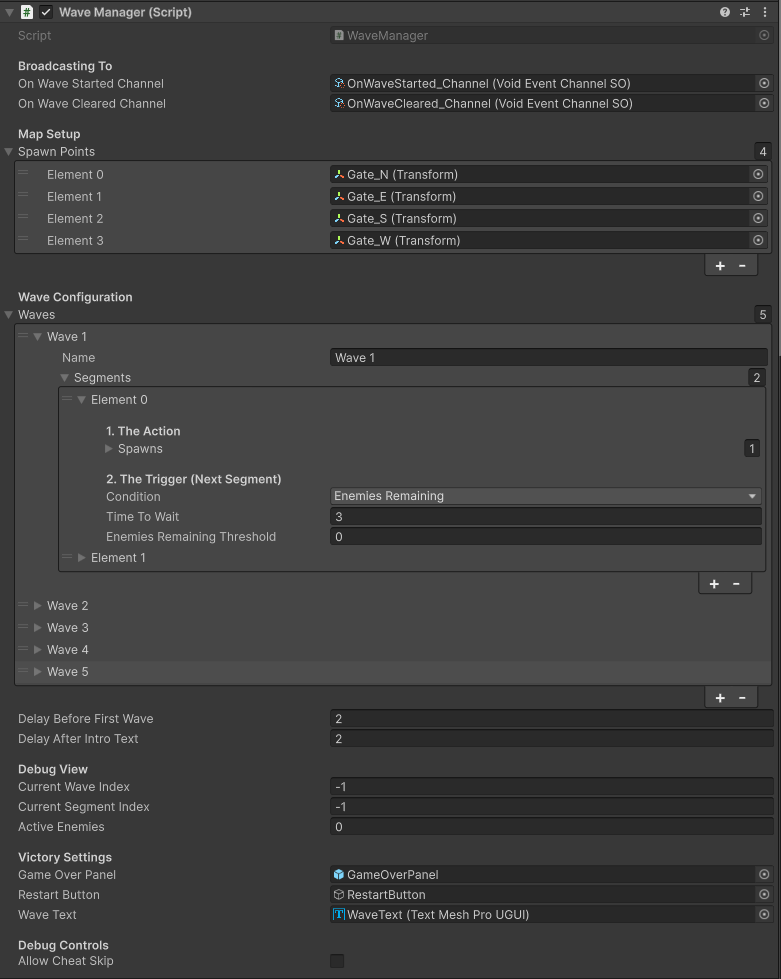Image resolution: width=781 pixels, height=979 pixels.
Task: Click the Enemies Remaining Threshold field
Action: pyautogui.click(x=546, y=536)
